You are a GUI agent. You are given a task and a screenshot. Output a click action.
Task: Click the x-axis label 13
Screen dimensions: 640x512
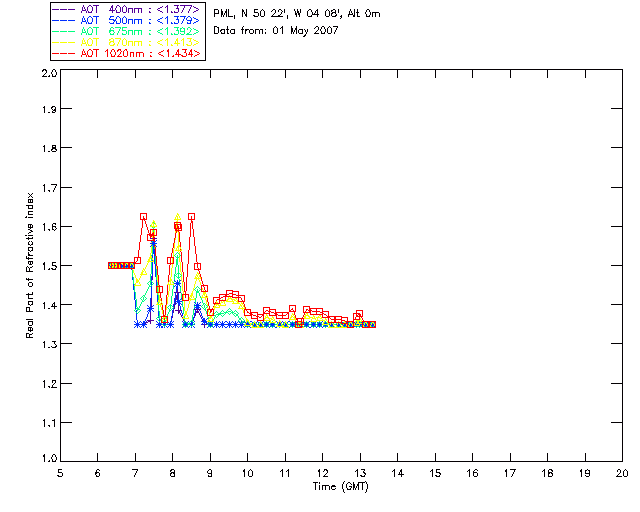pyautogui.click(x=360, y=473)
